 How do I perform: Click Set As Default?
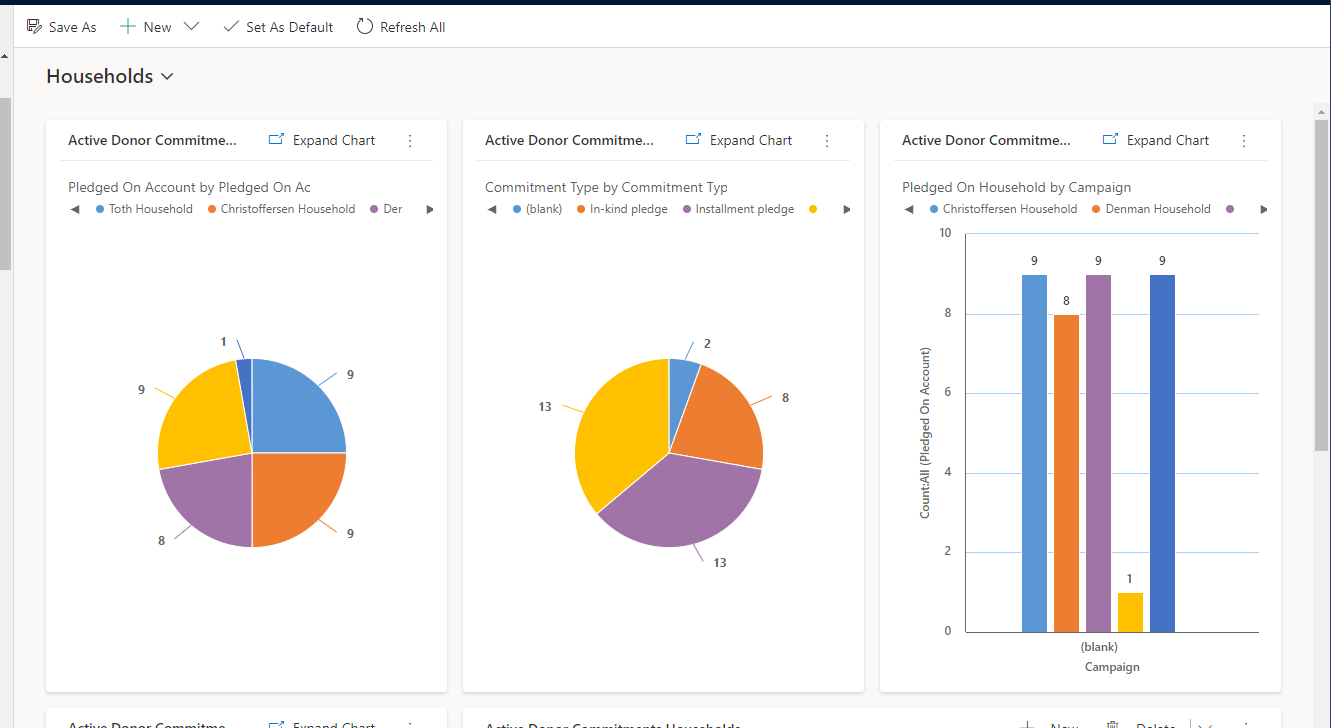(x=278, y=27)
